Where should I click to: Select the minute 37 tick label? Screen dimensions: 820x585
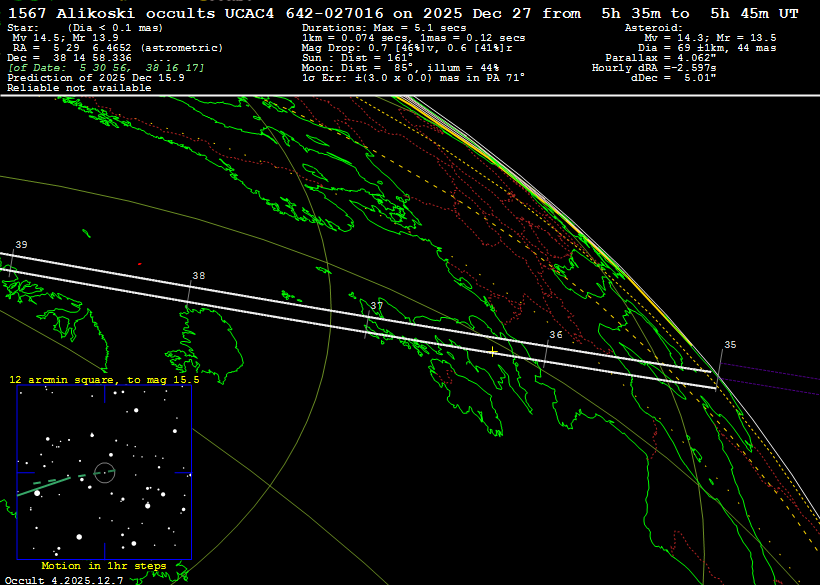pos(377,305)
